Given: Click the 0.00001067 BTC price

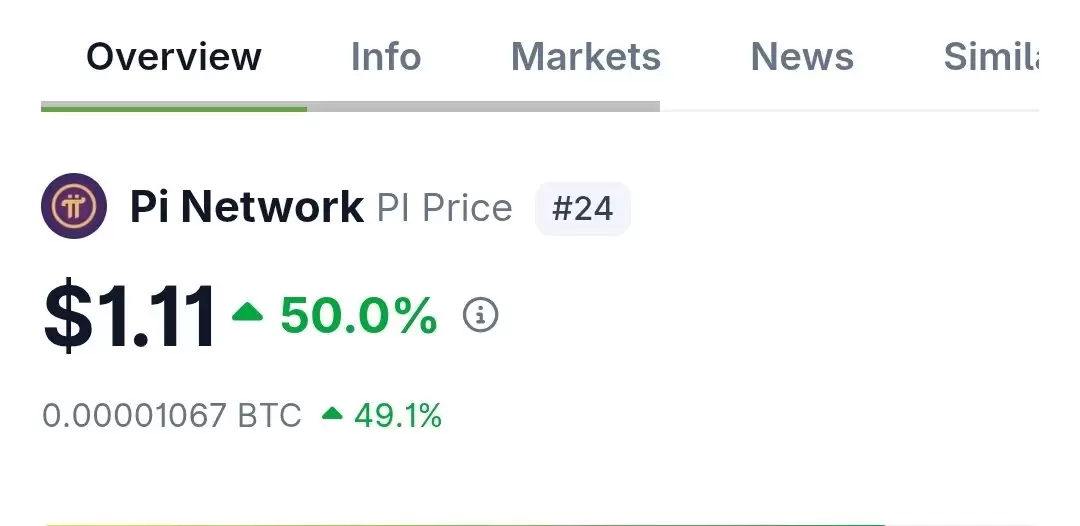Looking at the screenshot, I should (x=172, y=416).
